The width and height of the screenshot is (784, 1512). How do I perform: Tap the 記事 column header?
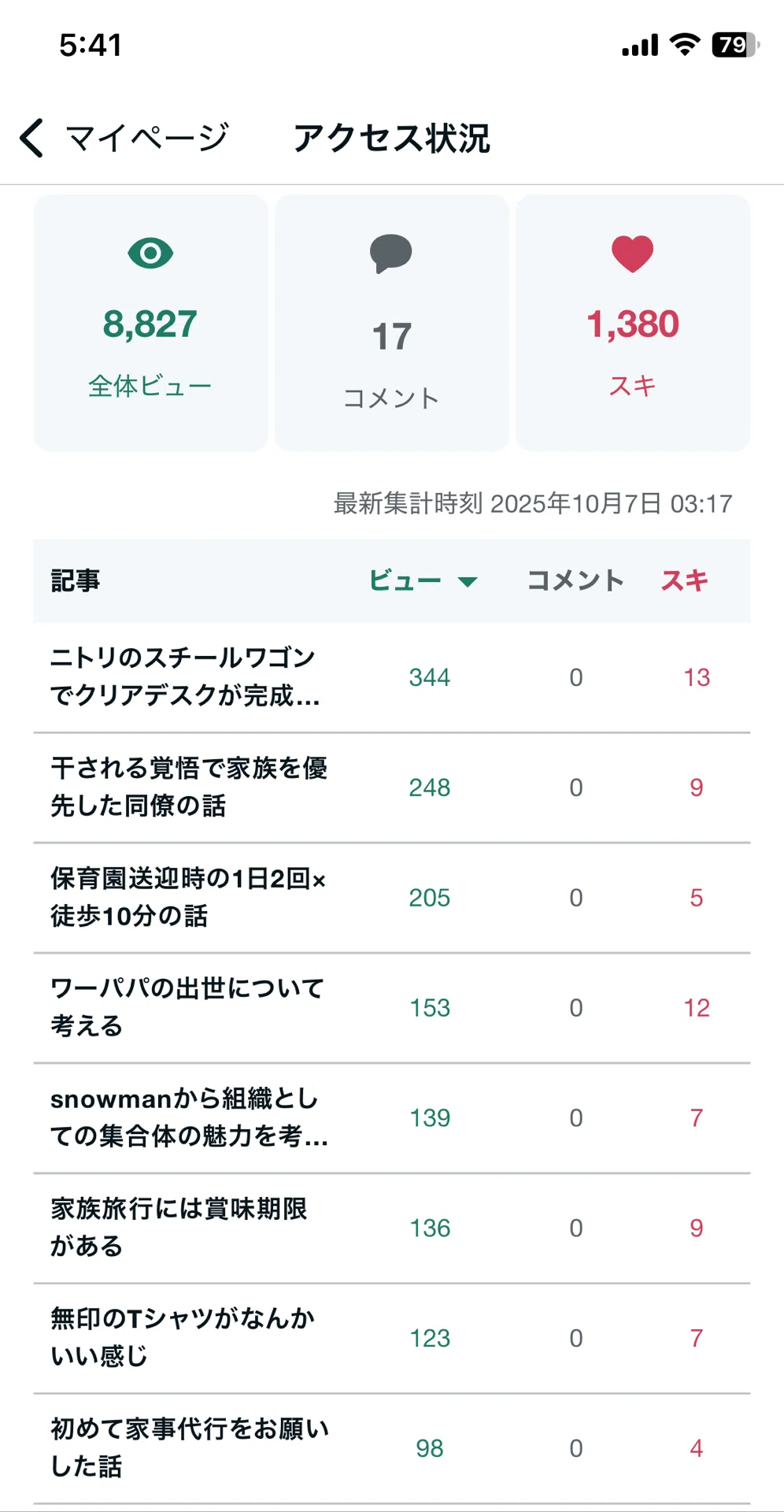pos(76,581)
